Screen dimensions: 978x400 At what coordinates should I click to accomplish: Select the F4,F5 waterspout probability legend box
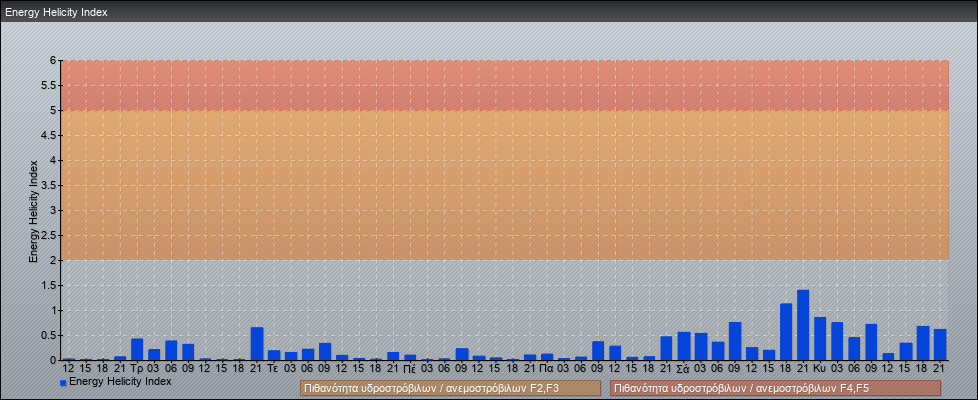pos(775,388)
